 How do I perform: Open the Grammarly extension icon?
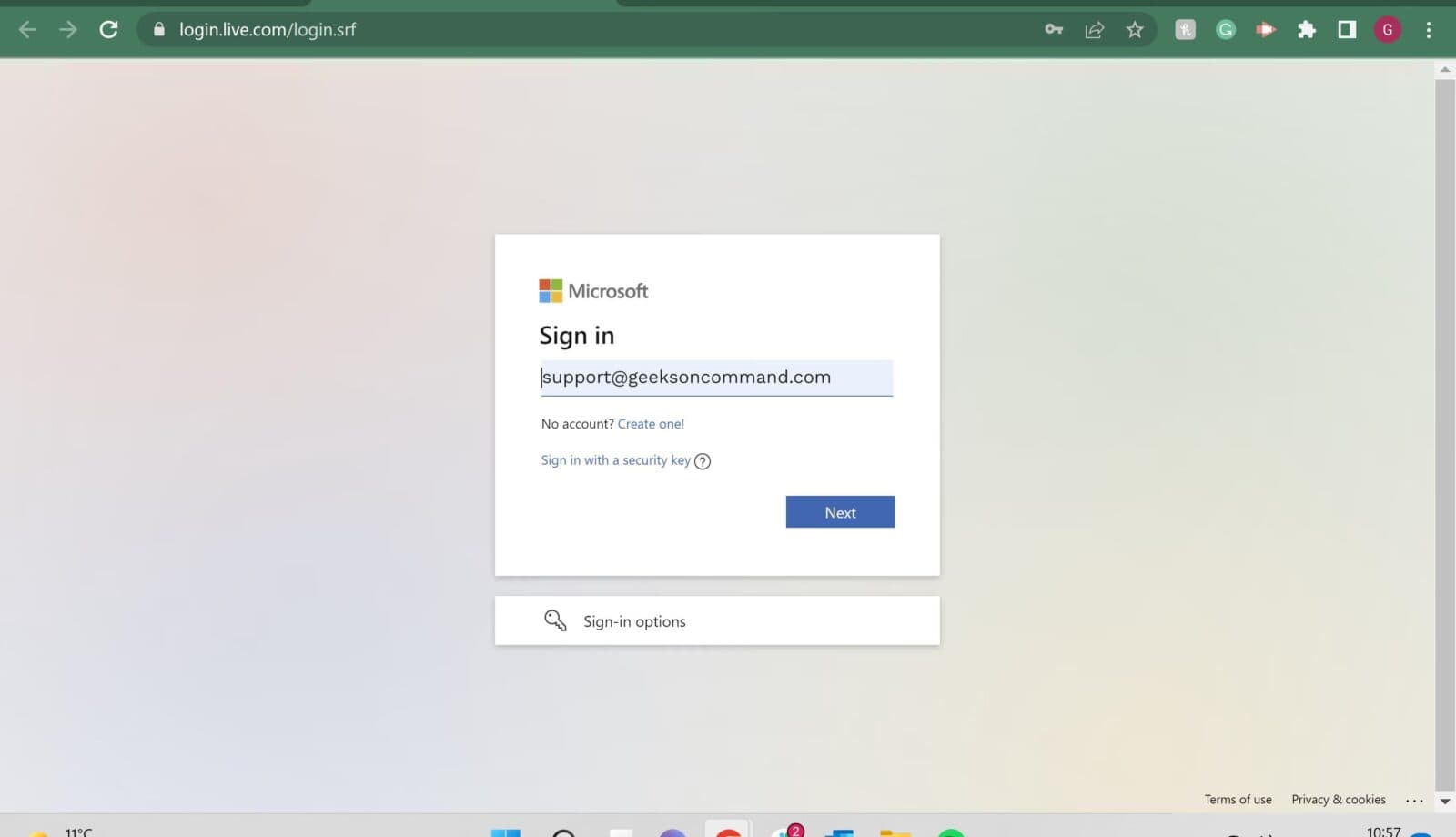(1226, 30)
